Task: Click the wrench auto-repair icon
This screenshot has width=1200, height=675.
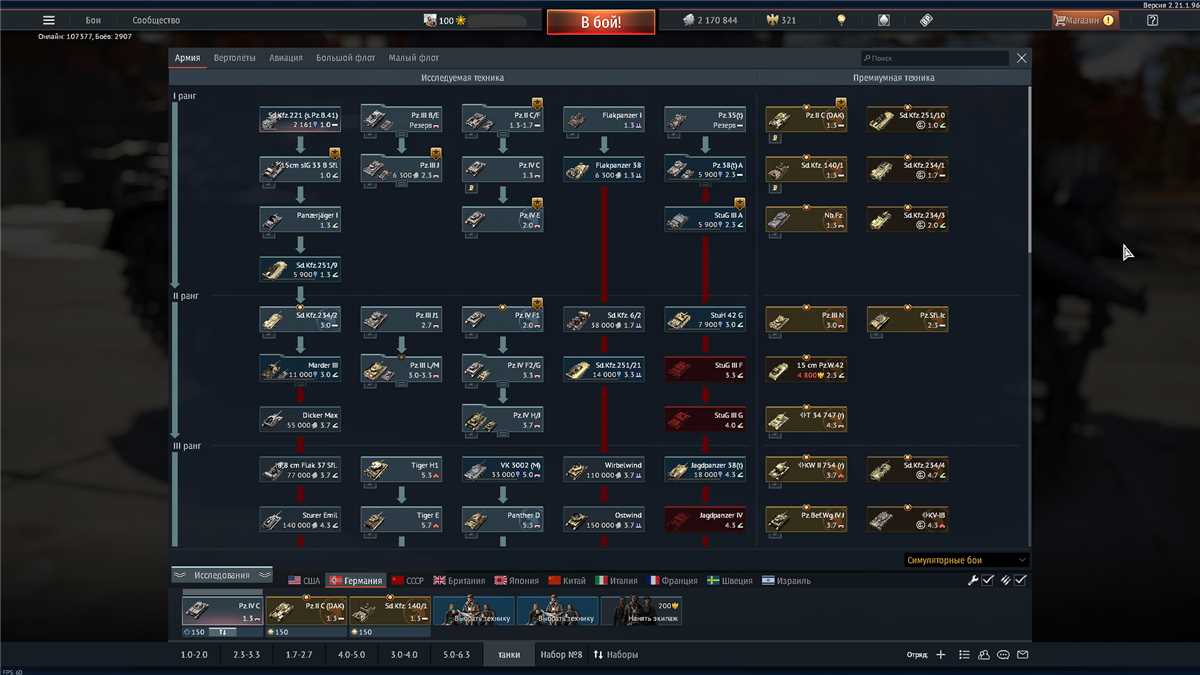Action: tap(972, 580)
